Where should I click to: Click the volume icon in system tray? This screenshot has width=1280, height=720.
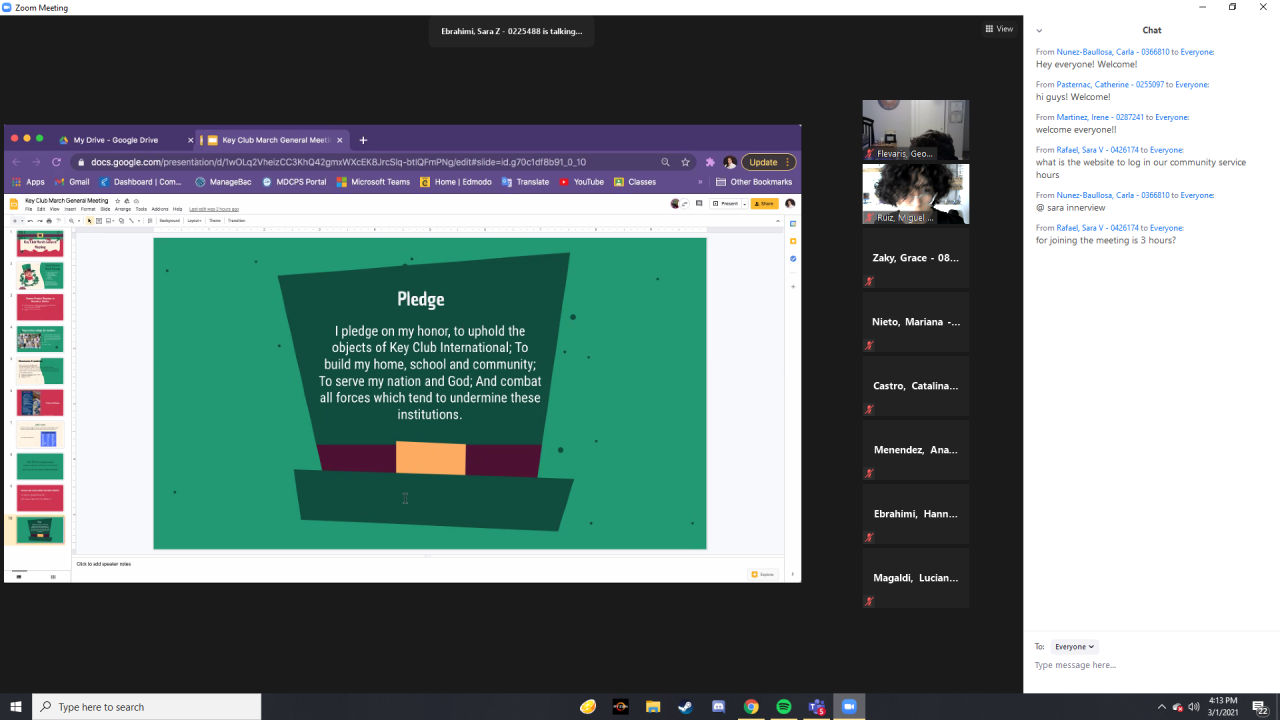pos(1194,707)
